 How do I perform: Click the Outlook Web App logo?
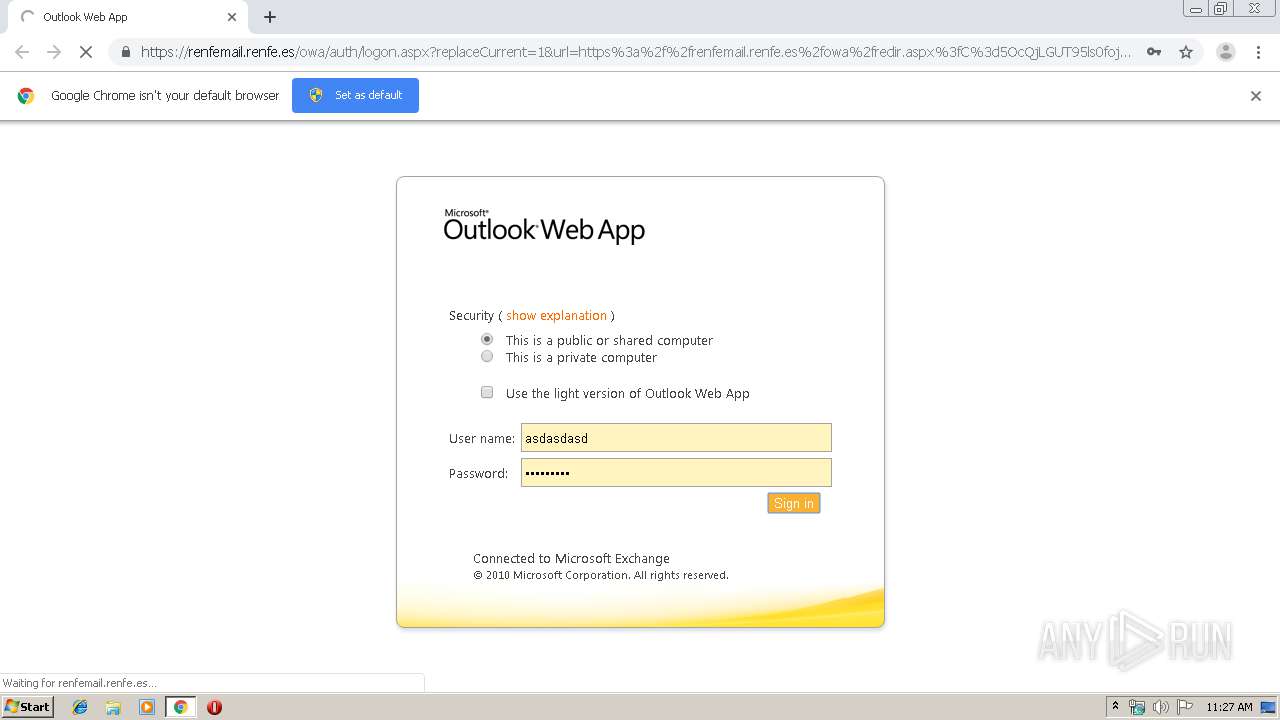pos(544,226)
